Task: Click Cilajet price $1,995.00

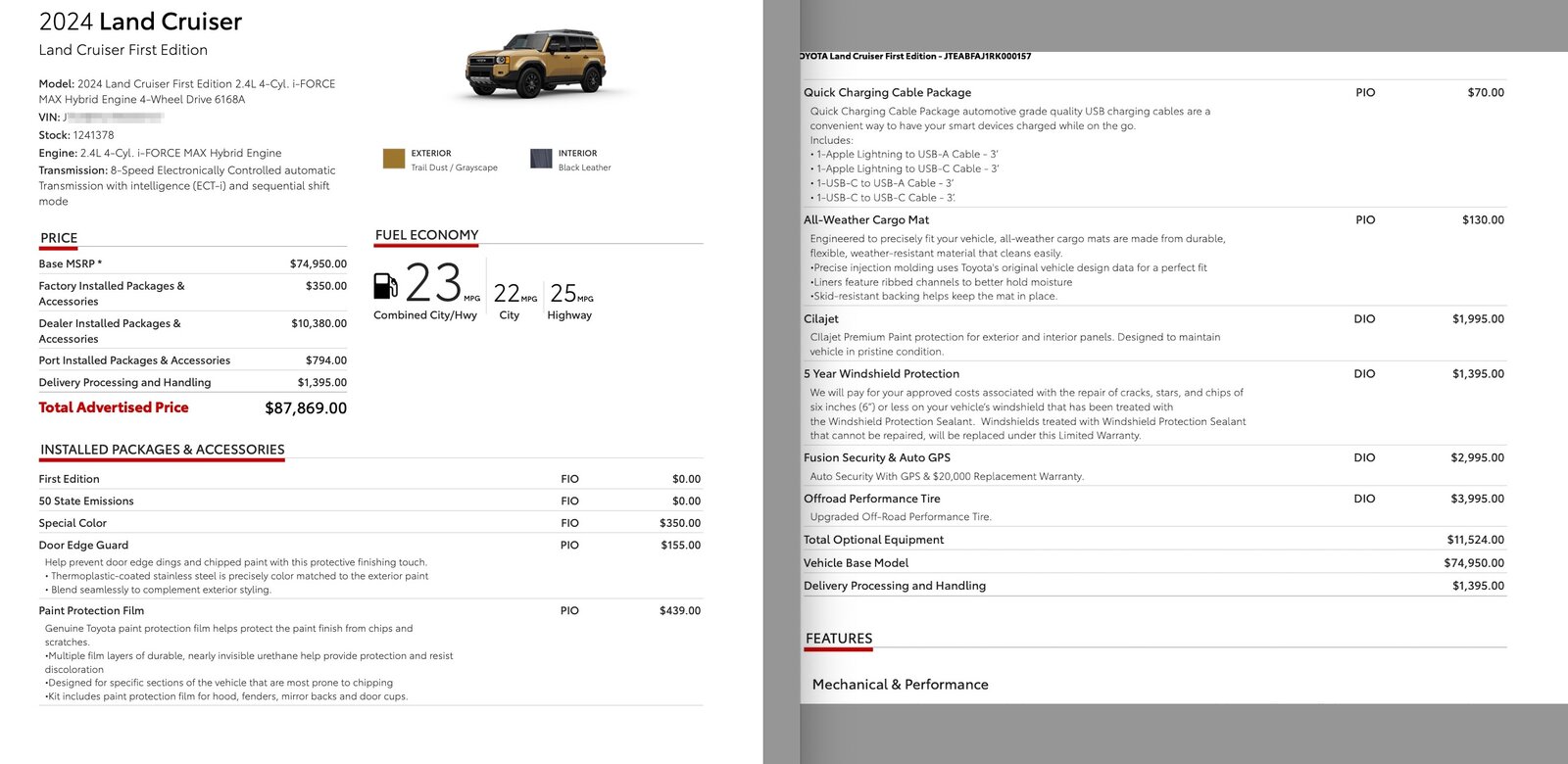Action: click(x=1478, y=318)
